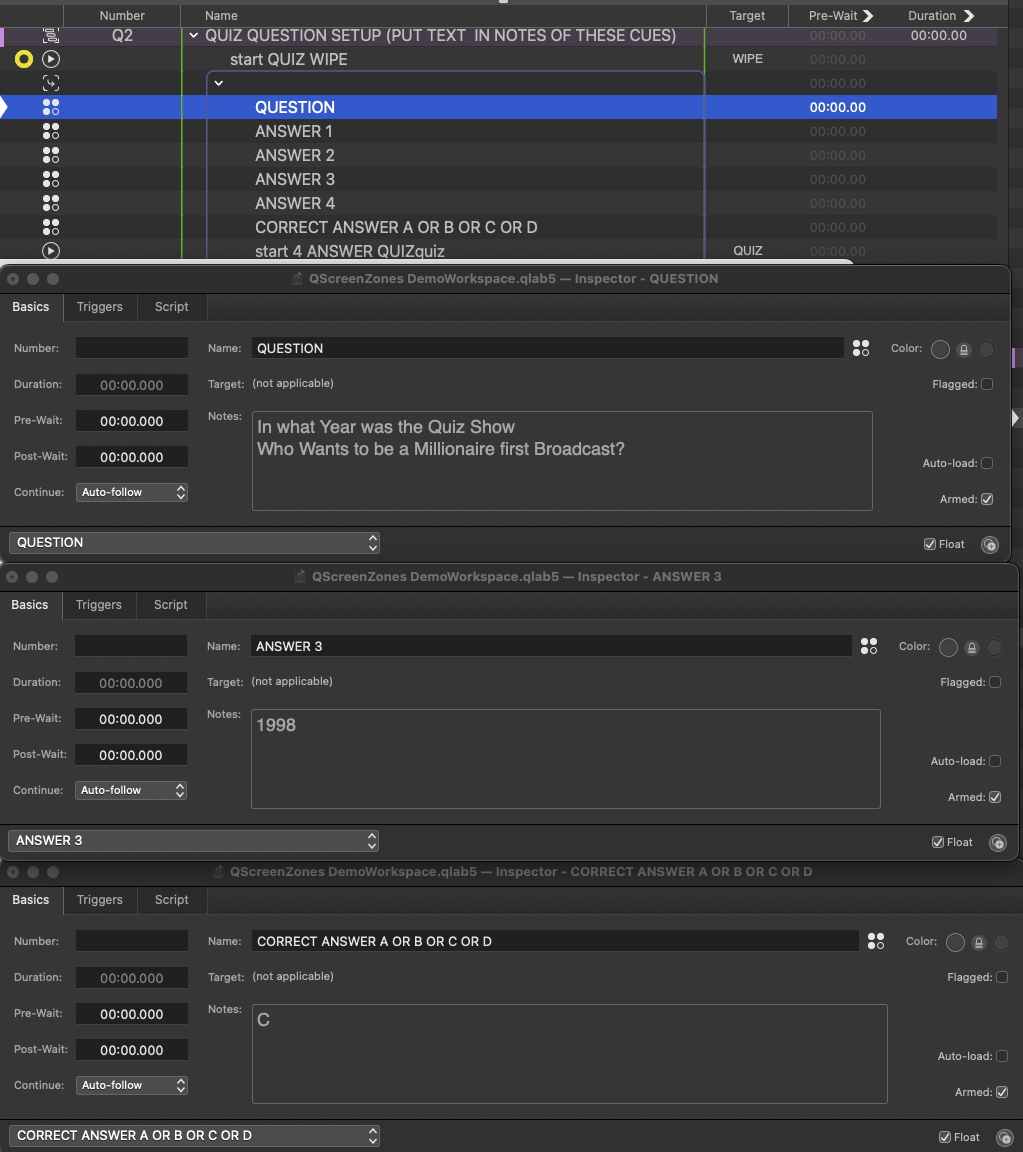Viewport: 1023px width, 1152px height.
Task: Click the Notes text area containing 1998
Action: (565, 758)
